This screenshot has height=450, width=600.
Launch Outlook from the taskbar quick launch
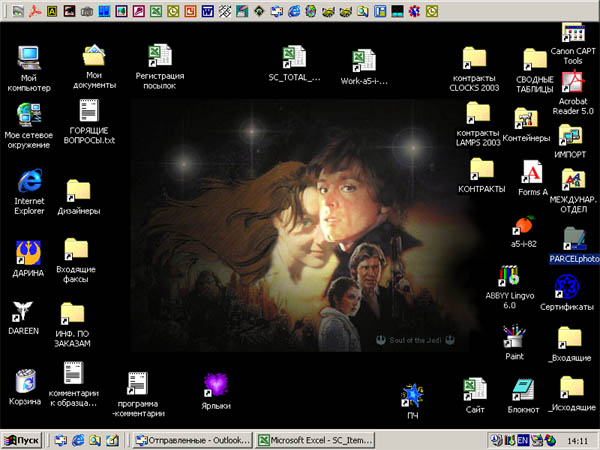(x=60, y=440)
